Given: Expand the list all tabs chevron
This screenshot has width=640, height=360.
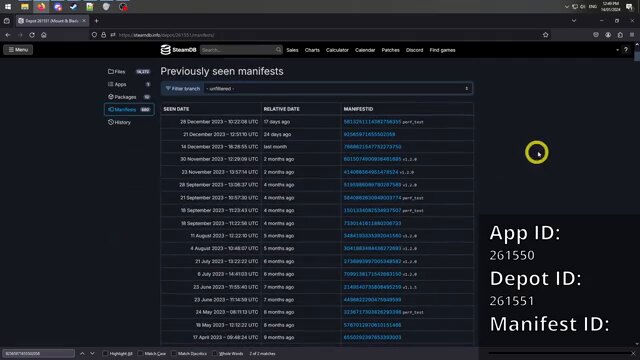Looking at the screenshot, I should coord(574,20).
